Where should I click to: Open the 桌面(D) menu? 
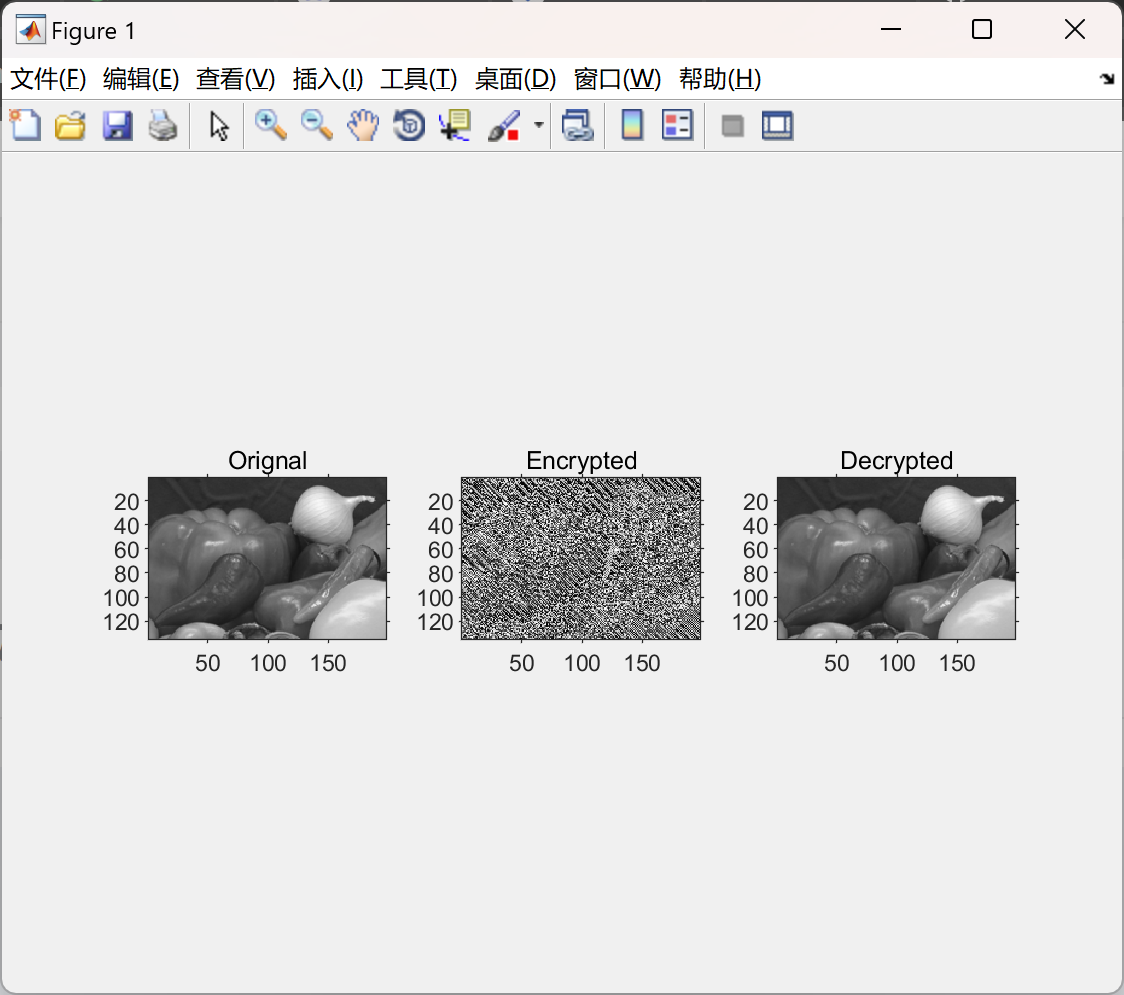[x=515, y=79]
